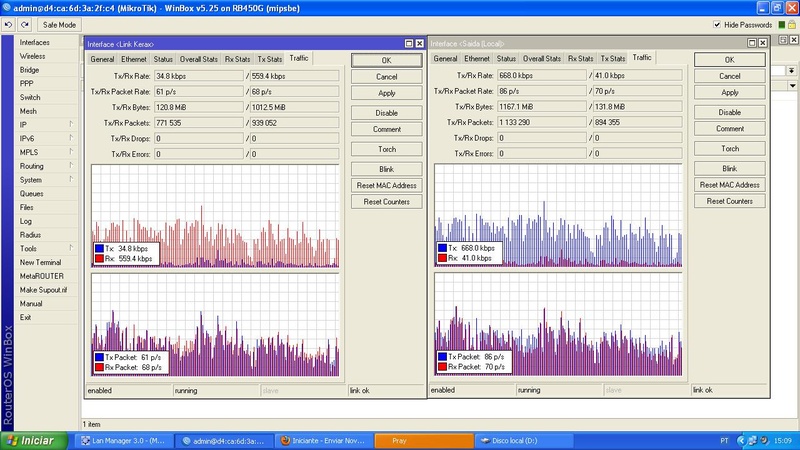Viewport: 800px width, 450px height.
Task: Click red Rx swatch in Link Kerax rate graph
Action: (99, 259)
